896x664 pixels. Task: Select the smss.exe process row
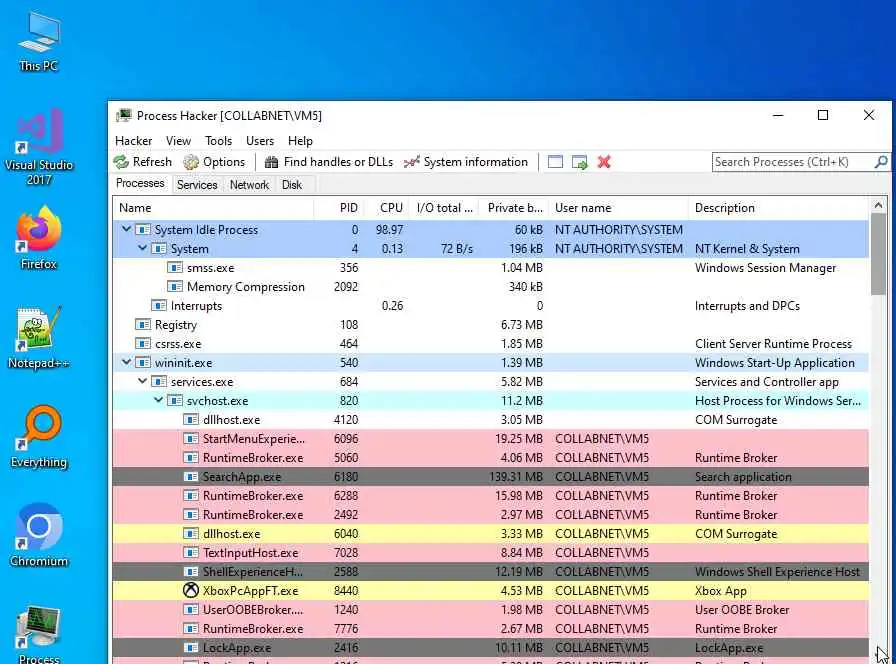click(491, 267)
